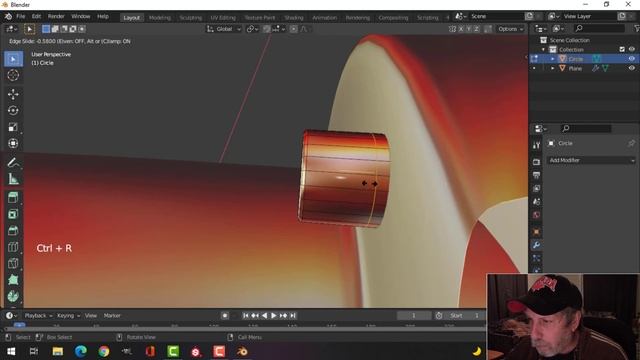Jump to the timeline start frame button
The image size is (640, 360).
[246, 316]
